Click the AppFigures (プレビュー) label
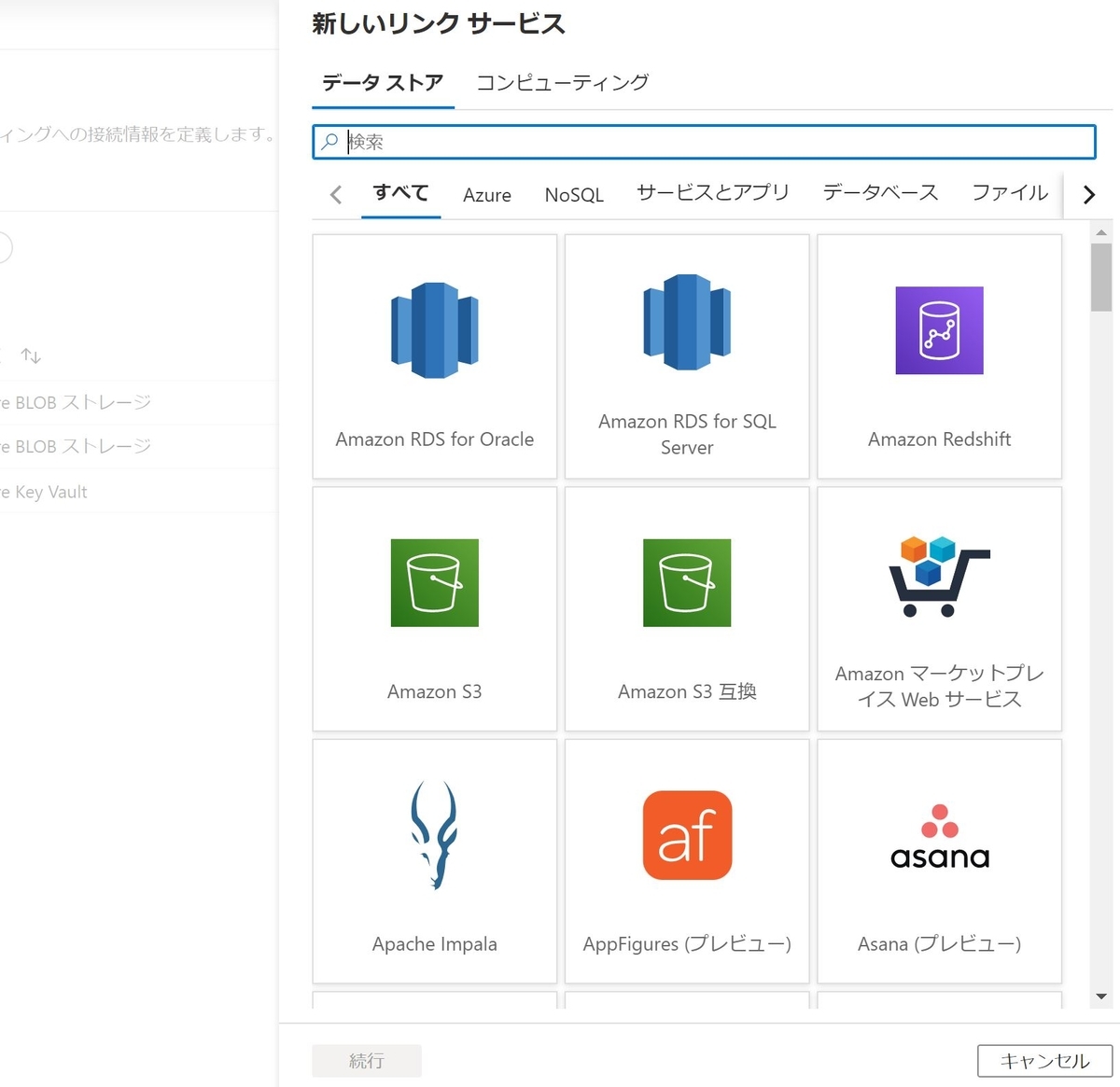 [x=687, y=944]
